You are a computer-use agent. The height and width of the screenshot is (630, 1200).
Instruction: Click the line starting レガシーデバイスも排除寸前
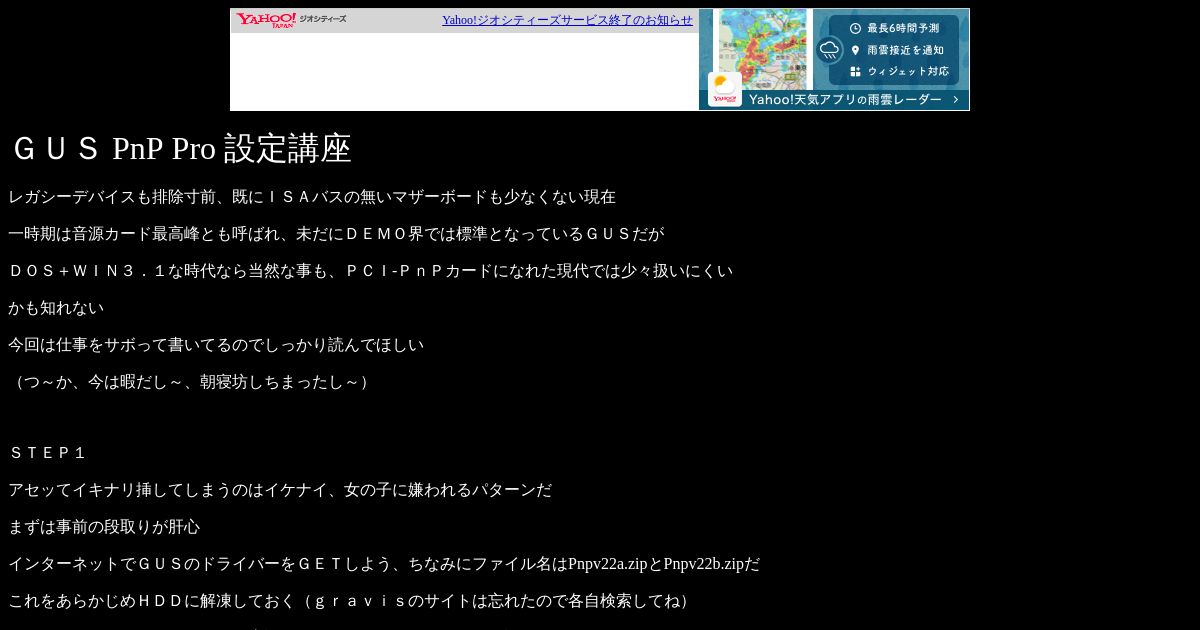[x=312, y=197]
